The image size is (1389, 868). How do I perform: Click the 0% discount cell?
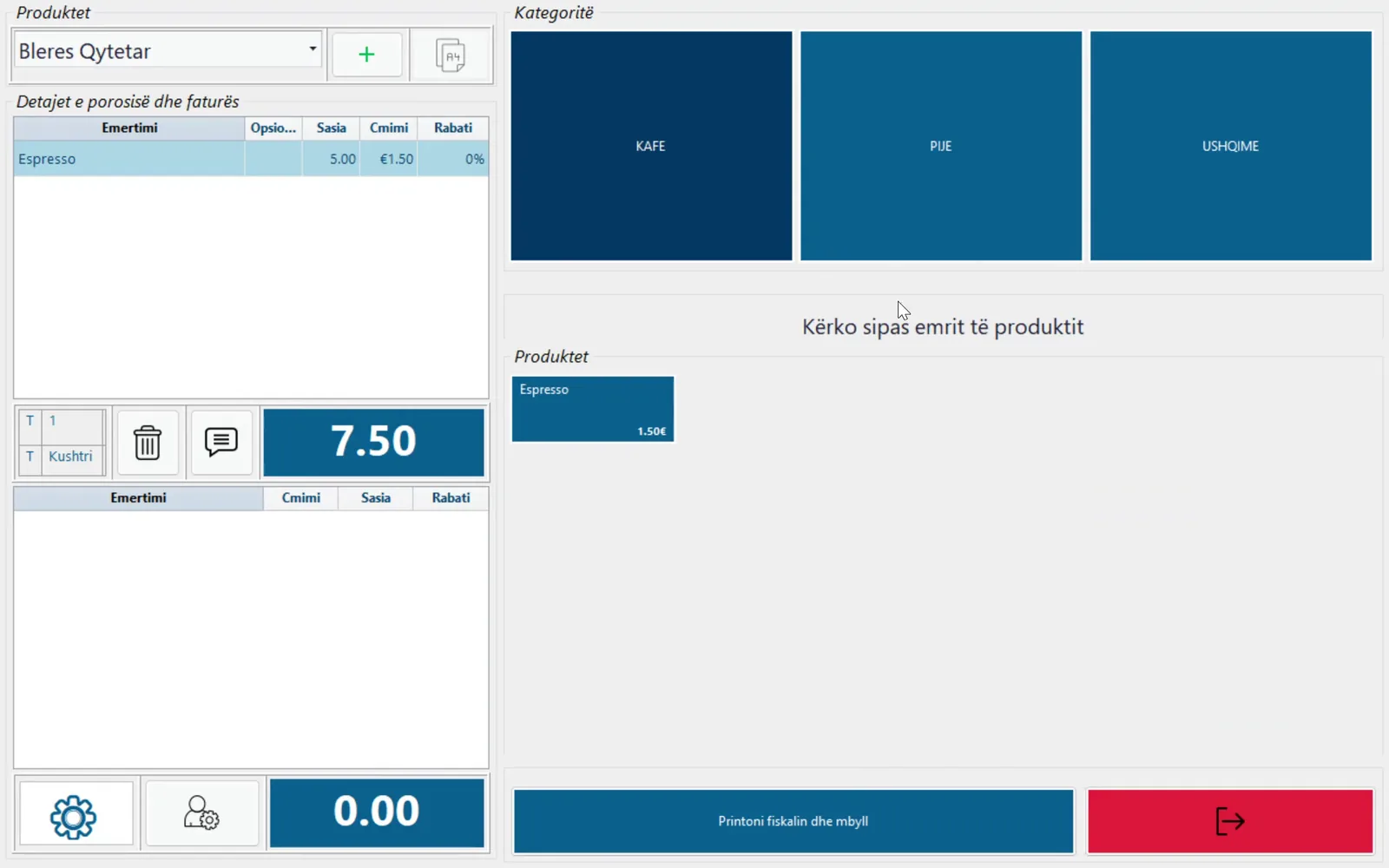click(x=453, y=159)
